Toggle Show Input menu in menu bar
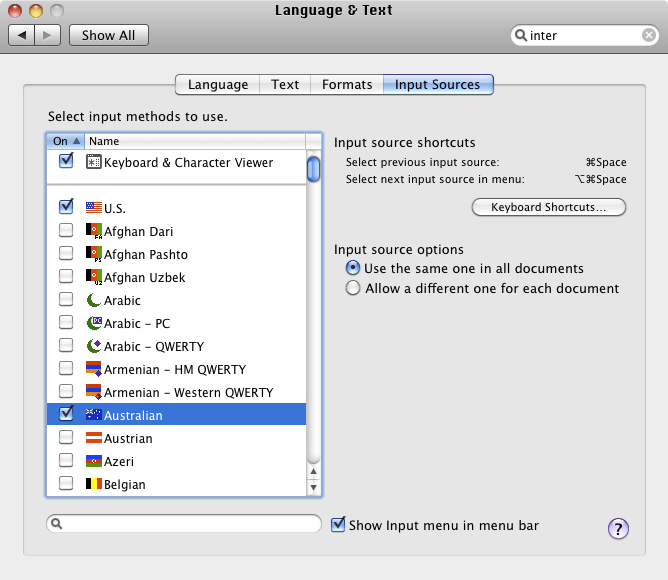668x580 pixels. (339, 525)
